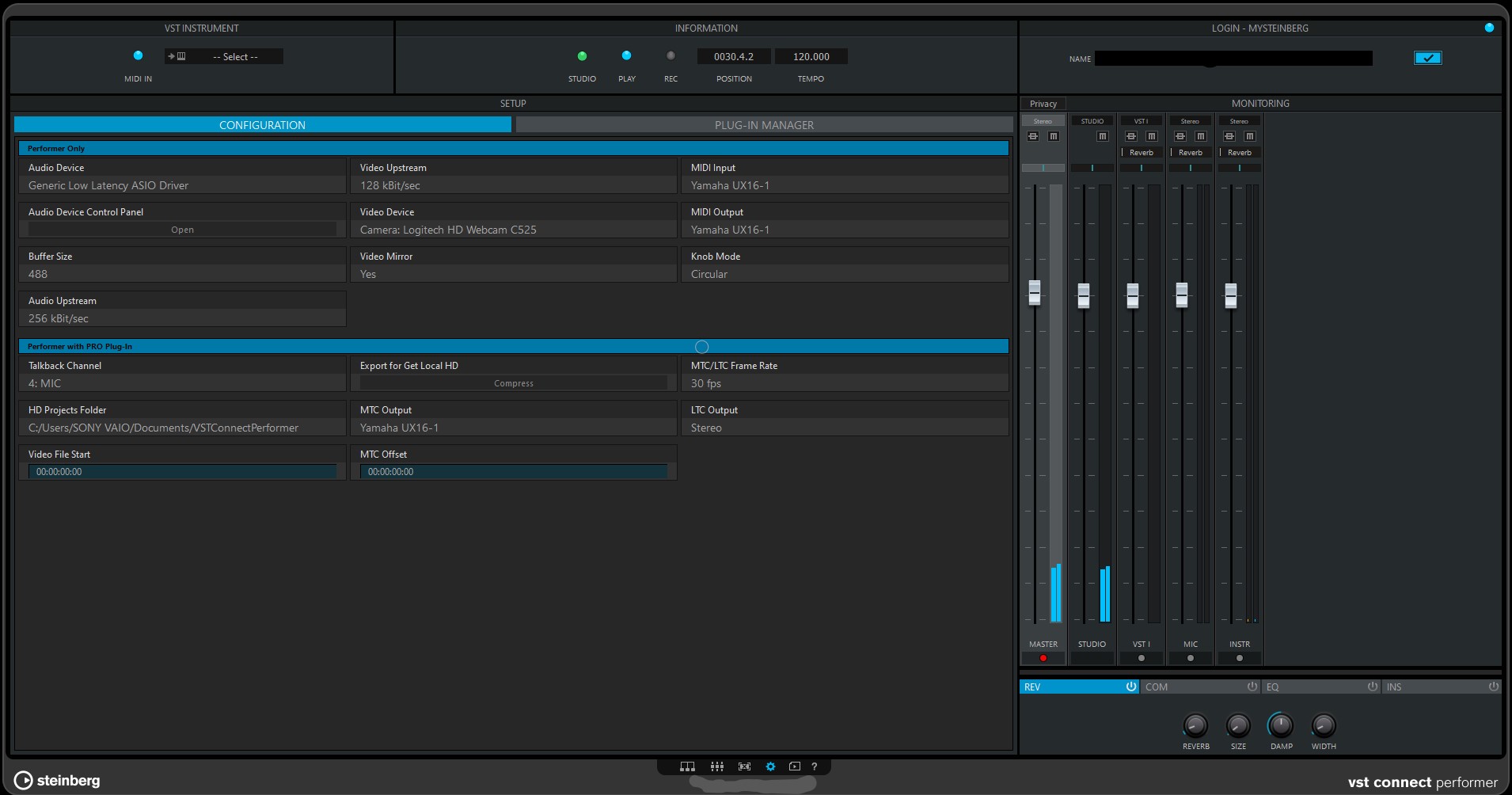The width and height of the screenshot is (1512, 795).
Task: Click the Reverb send on MIC strip
Action: [x=1190, y=152]
